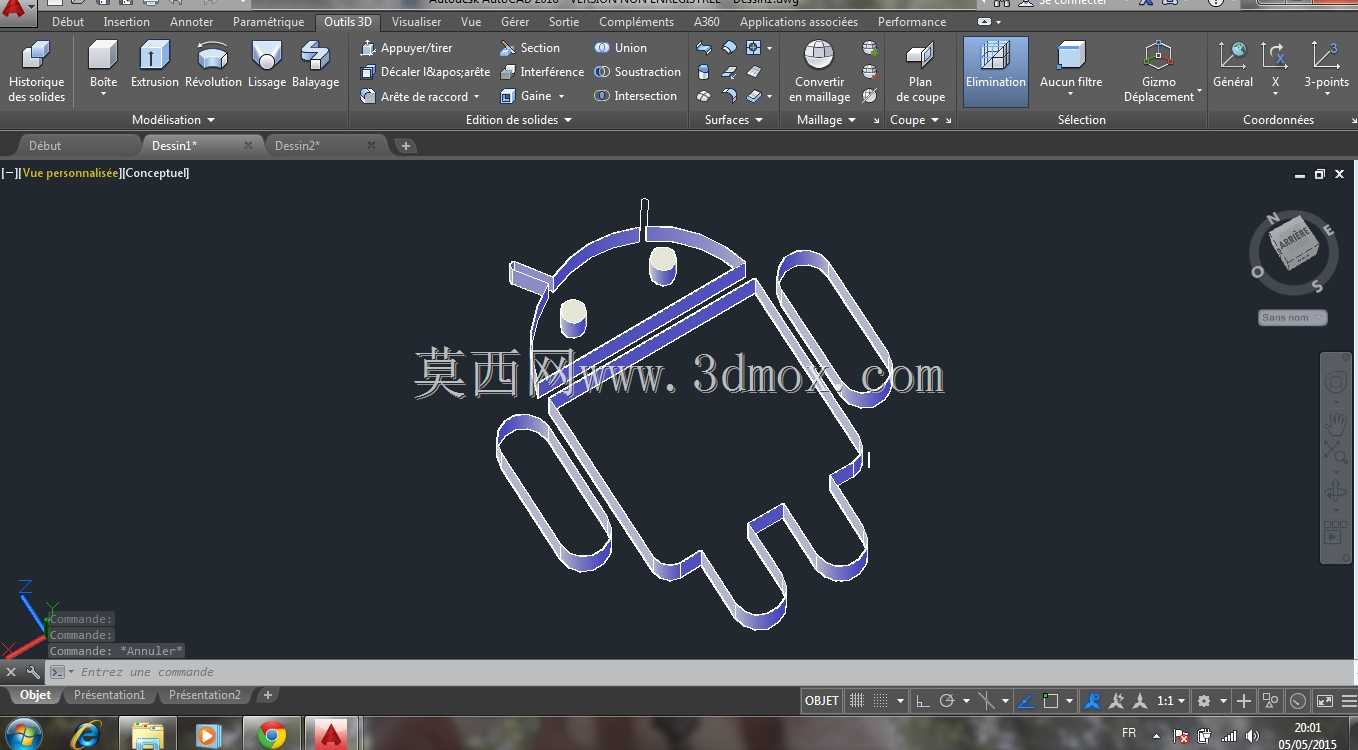Select the Balayage sweep tool
The image size is (1358, 750).
(315, 65)
